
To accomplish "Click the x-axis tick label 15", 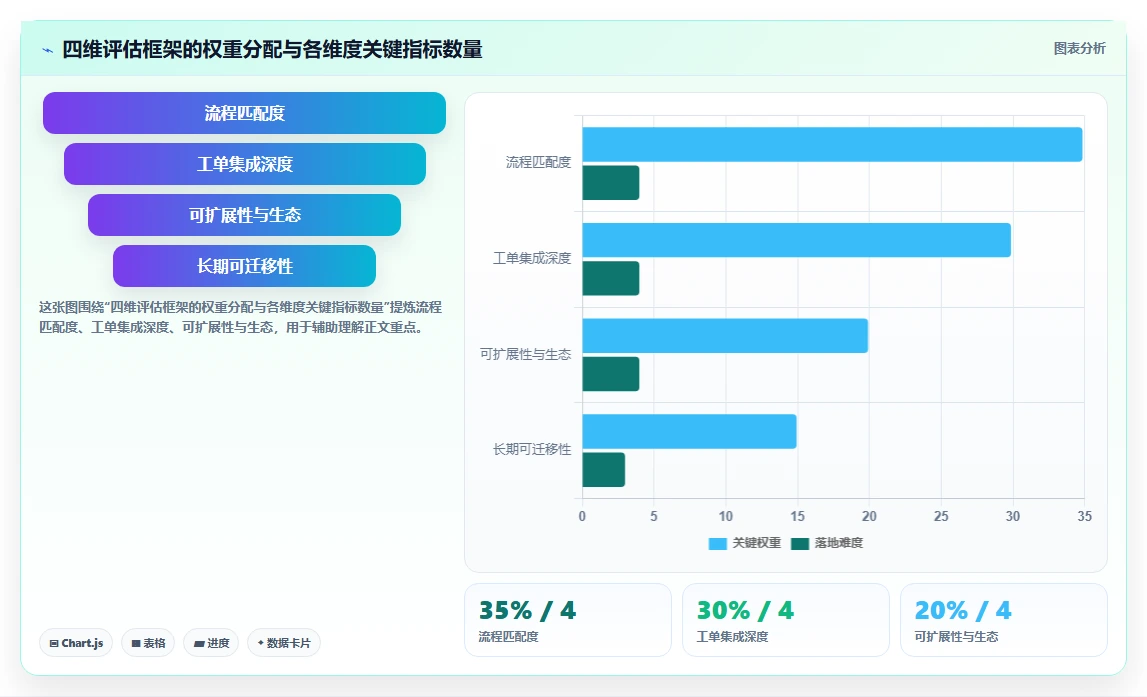I will pyautogui.click(x=797, y=516).
